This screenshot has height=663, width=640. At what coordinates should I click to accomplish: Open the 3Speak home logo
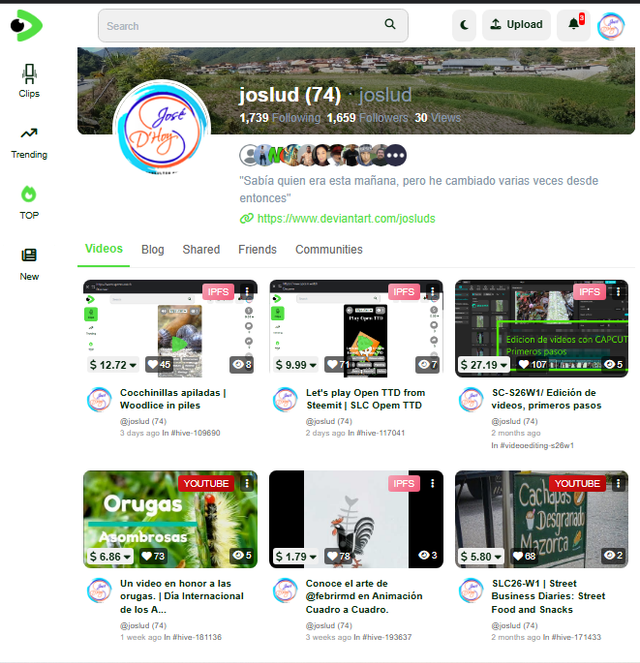click(x=26, y=25)
